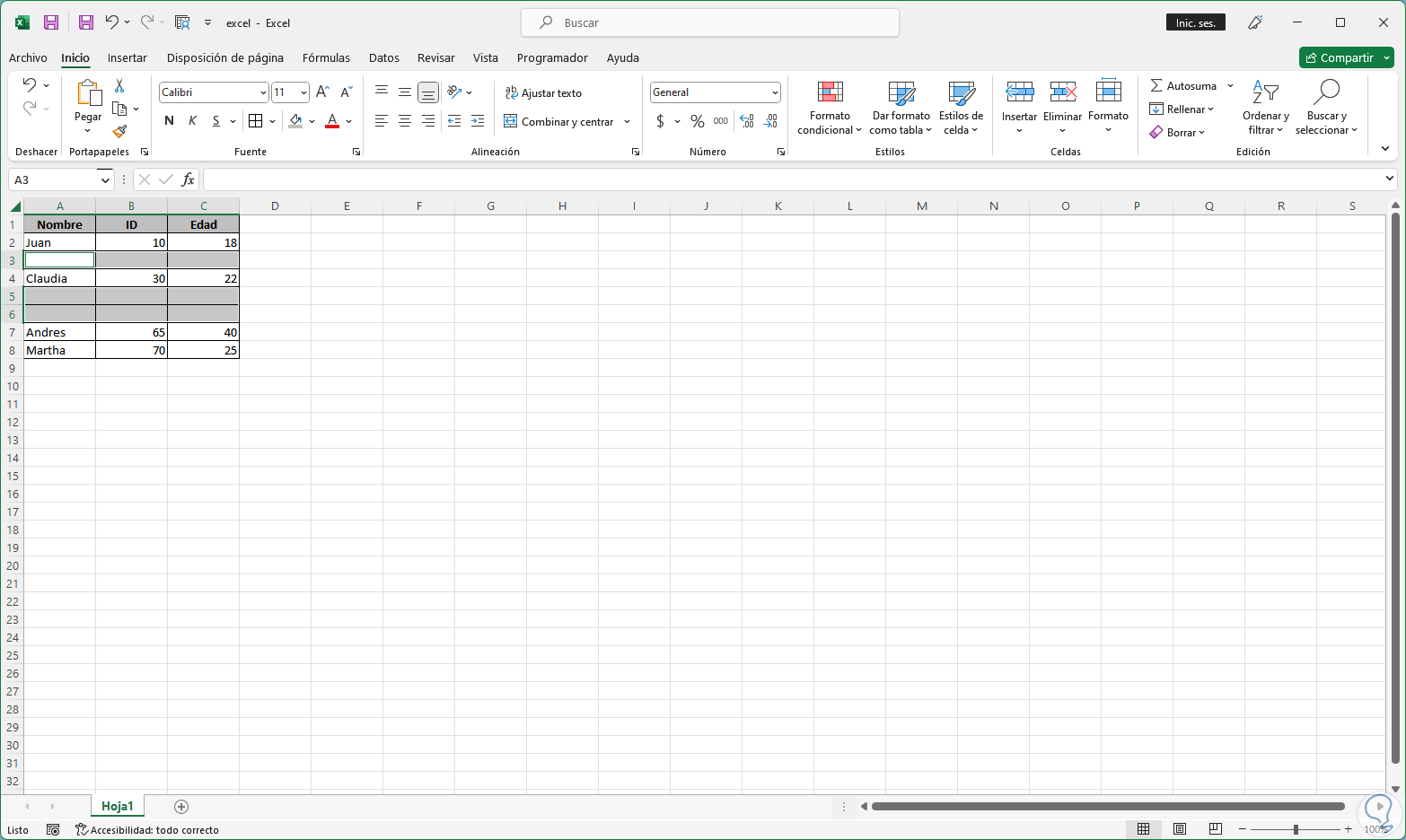The height and width of the screenshot is (840, 1406).
Task: Click the fill color bucket
Action: pyautogui.click(x=295, y=121)
